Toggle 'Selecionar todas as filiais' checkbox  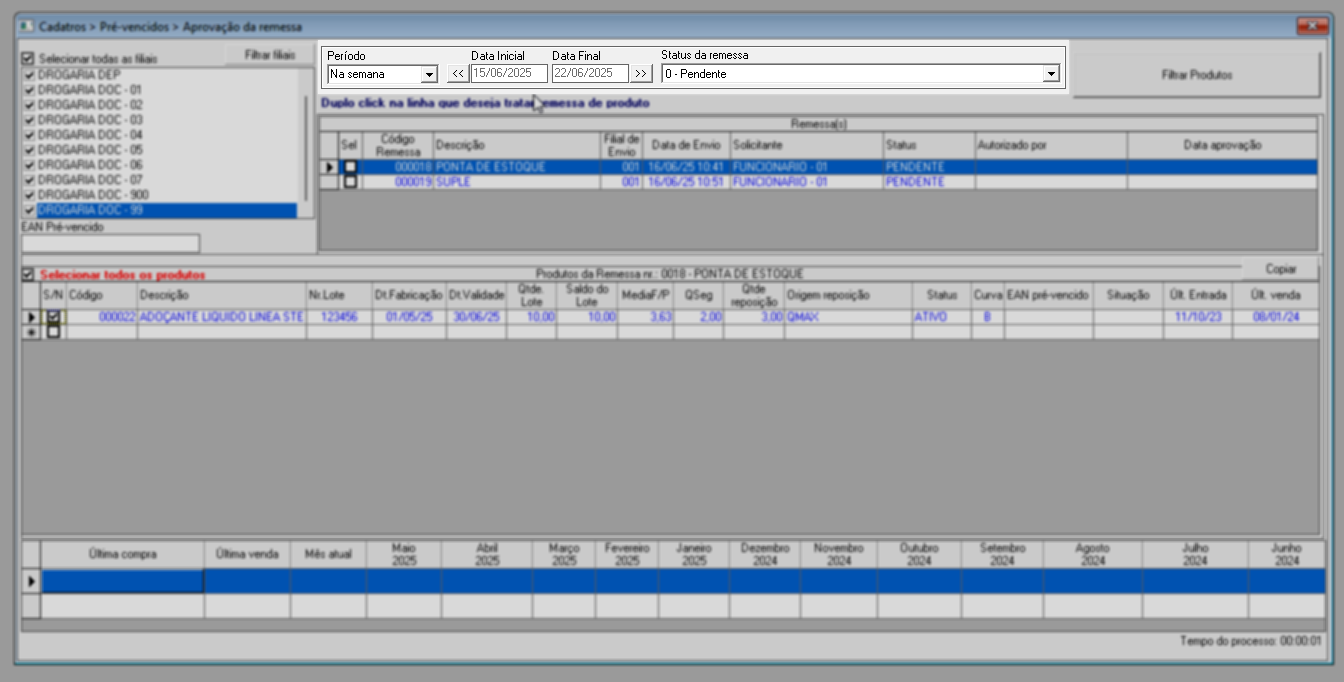click(x=28, y=59)
